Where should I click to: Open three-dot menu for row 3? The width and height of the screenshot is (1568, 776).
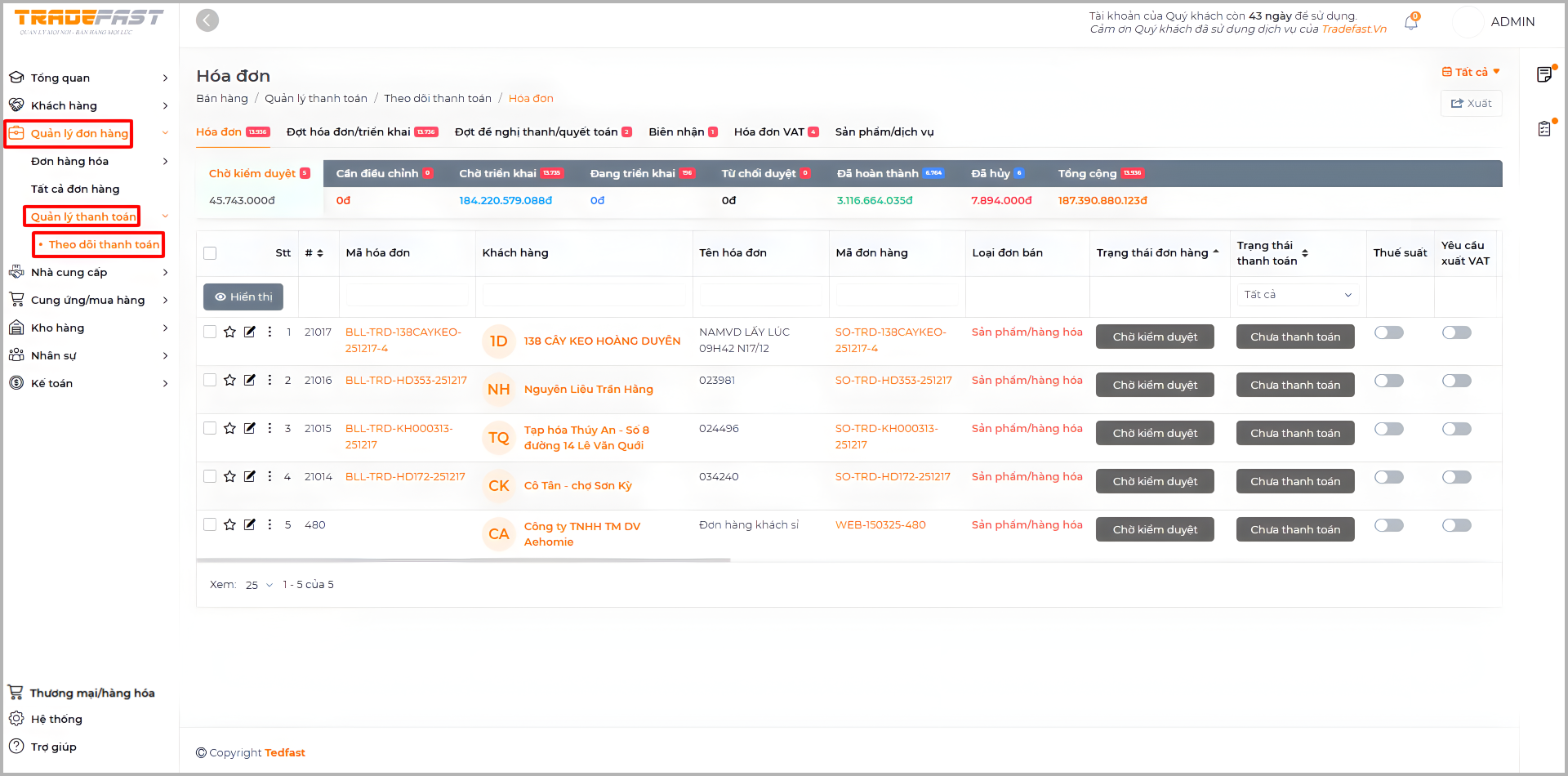(x=269, y=428)
